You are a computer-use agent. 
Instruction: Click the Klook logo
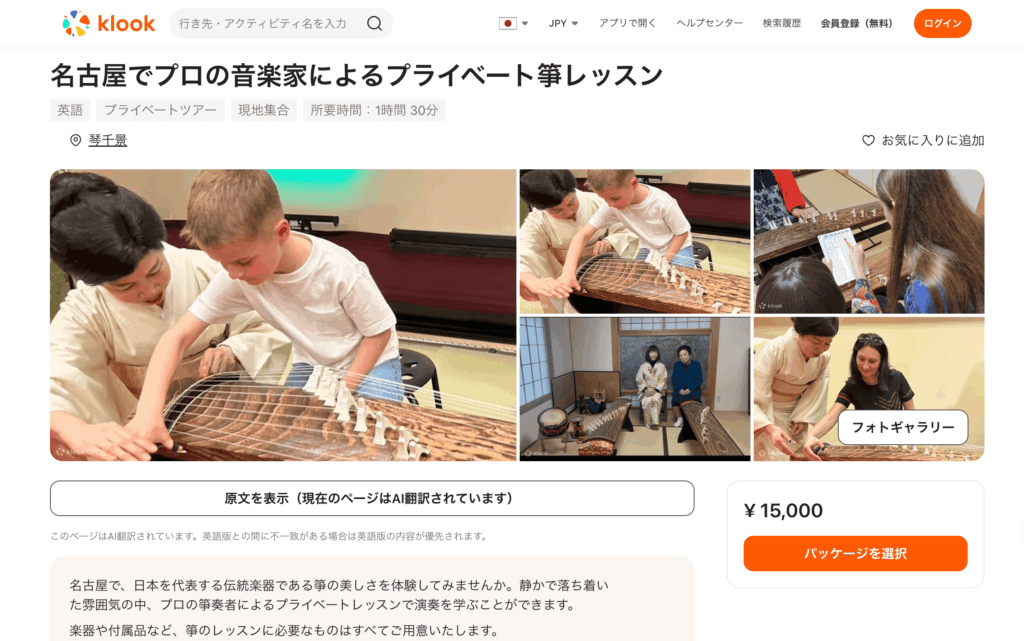coord(108,23)
